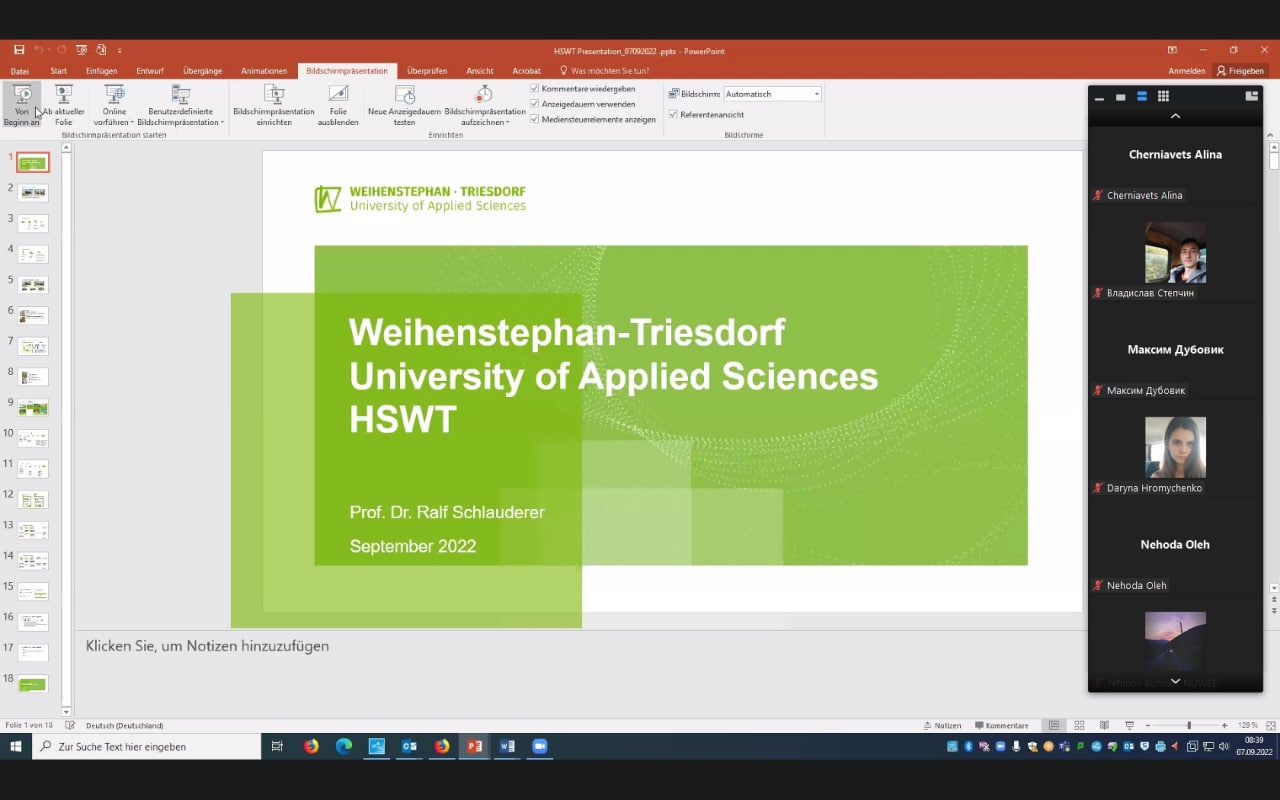Click the 129 % zoom level
This screenshot has width=1280, height=800.
click(1248, 725)
